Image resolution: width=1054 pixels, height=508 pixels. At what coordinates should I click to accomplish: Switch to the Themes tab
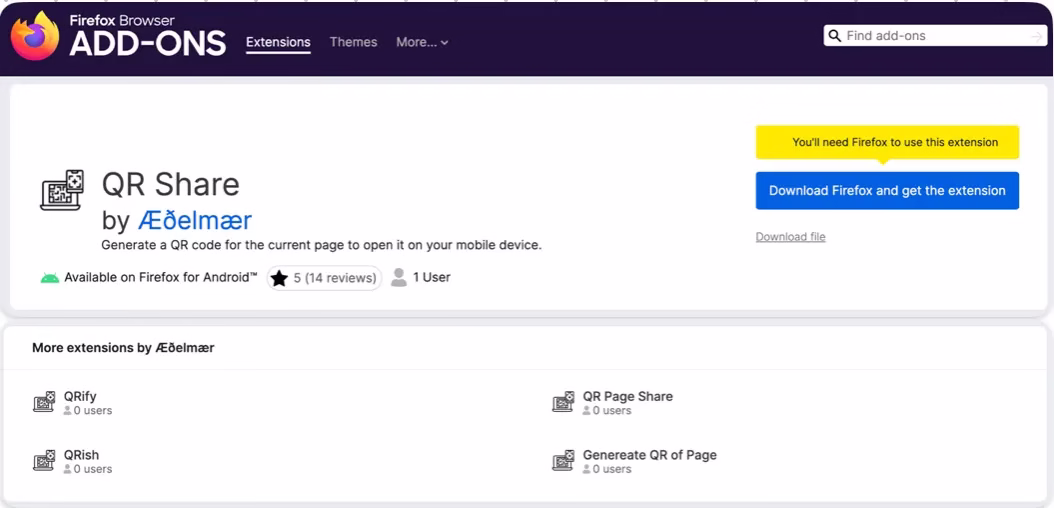tap(354, 42)
